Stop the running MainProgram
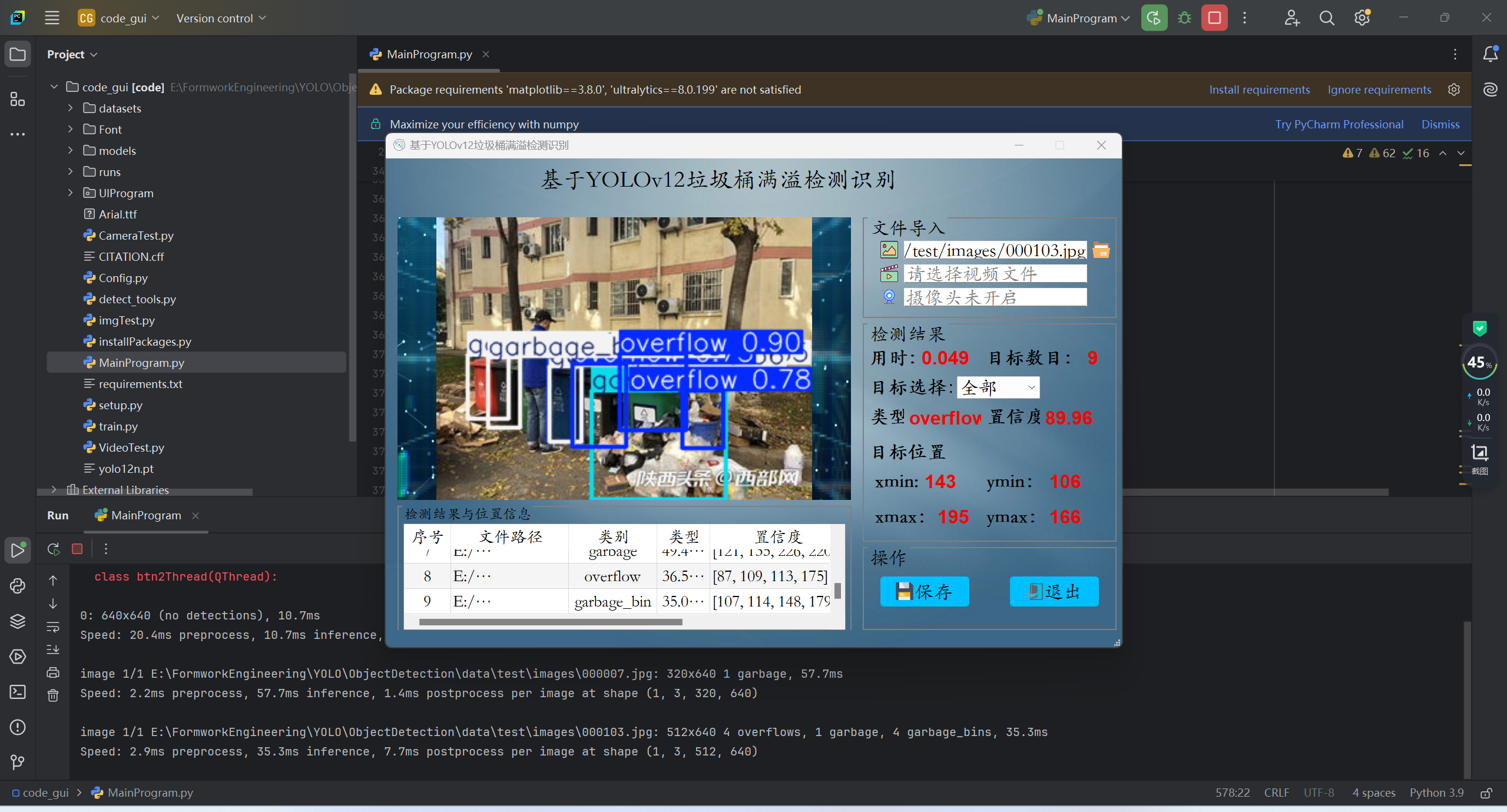Viewport: 1507px width, 812px height. coord(1214,18)
